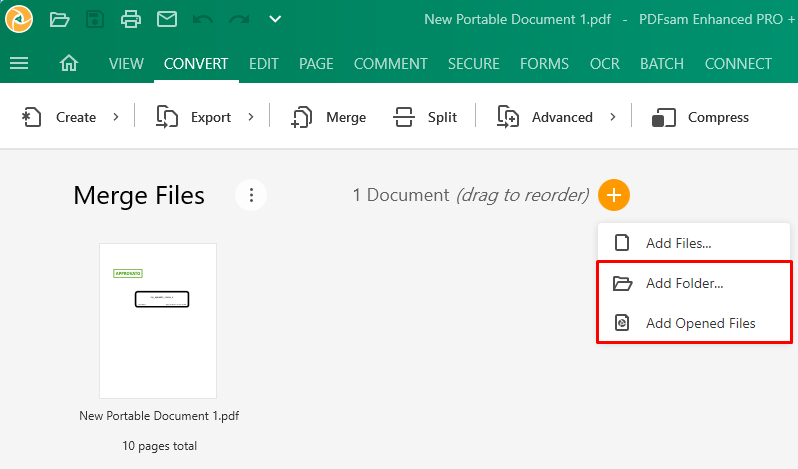The height and width of the screenshot is (469, 798).
Task: Click the Save disk icon
Action: 95,19
